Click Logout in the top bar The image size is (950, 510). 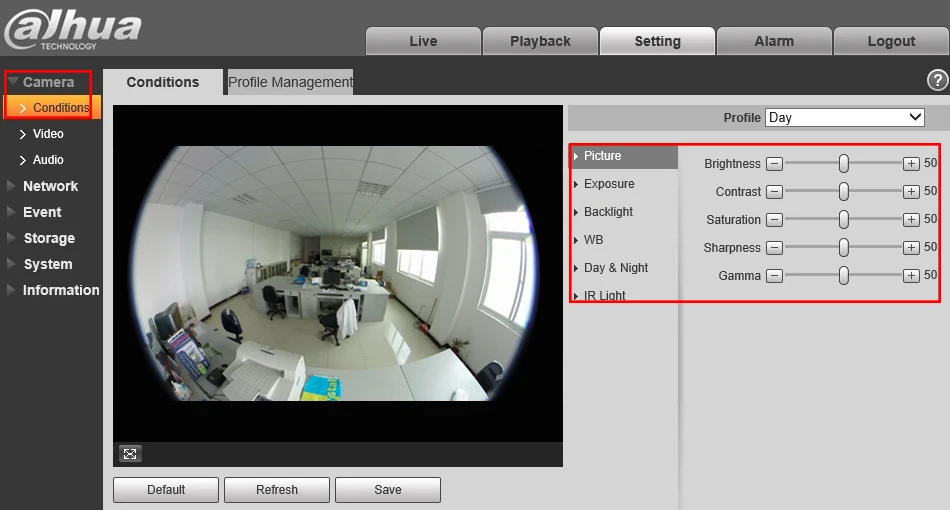pyautogui.click(x=891, y=41)
